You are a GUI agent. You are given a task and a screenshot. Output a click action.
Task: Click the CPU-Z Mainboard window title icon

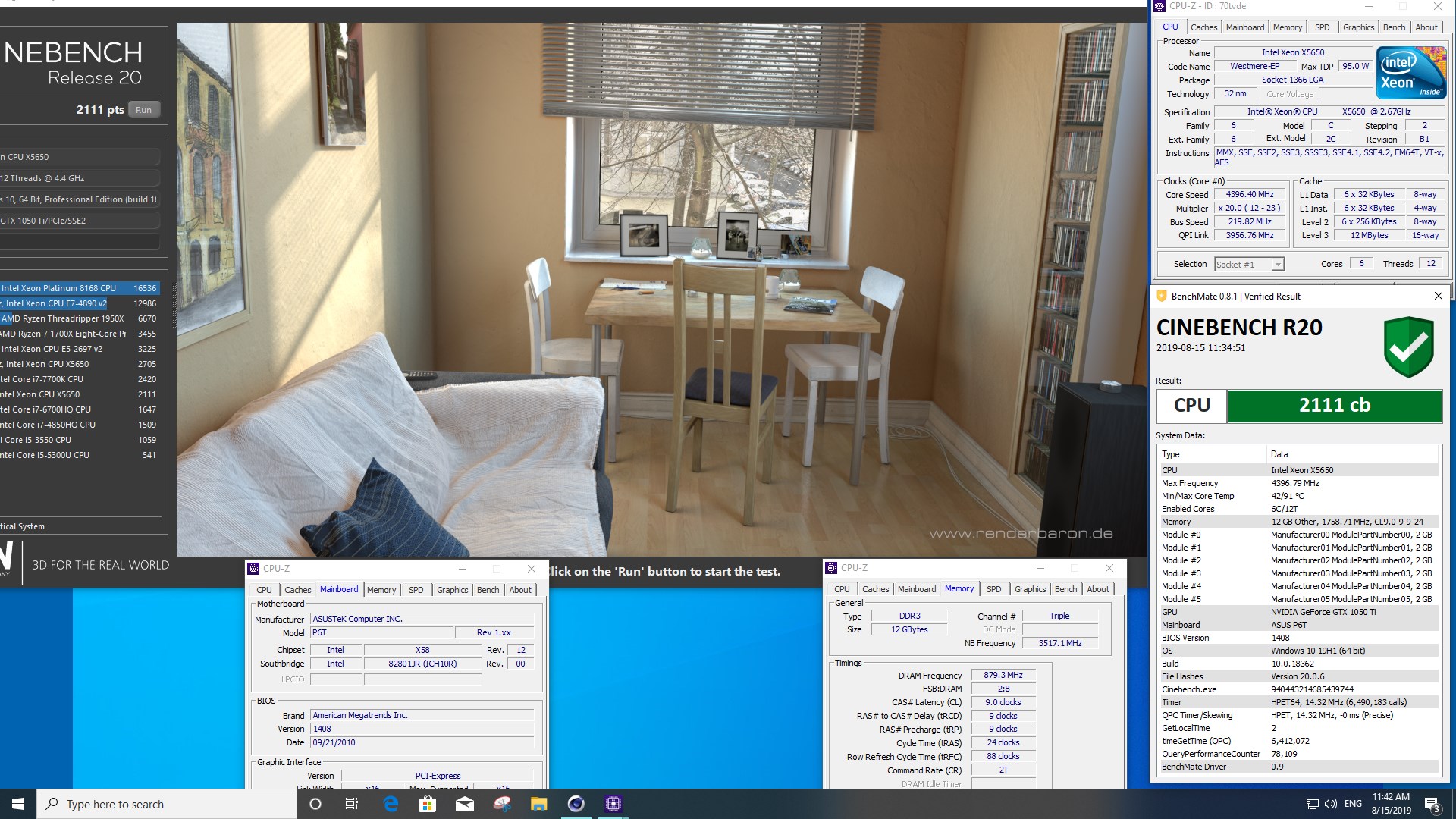tap(254, 569)
